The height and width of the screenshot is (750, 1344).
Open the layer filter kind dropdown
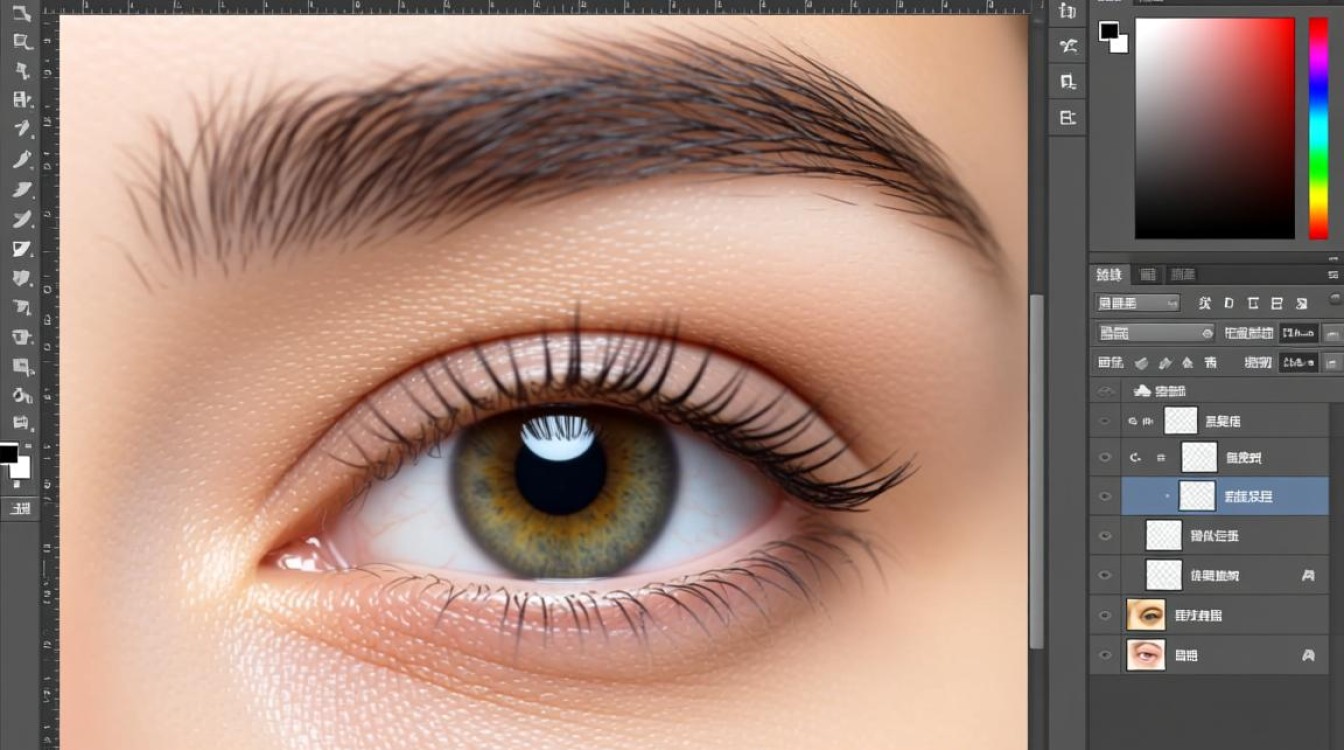pyautogui.click(x=1138, y=303)
